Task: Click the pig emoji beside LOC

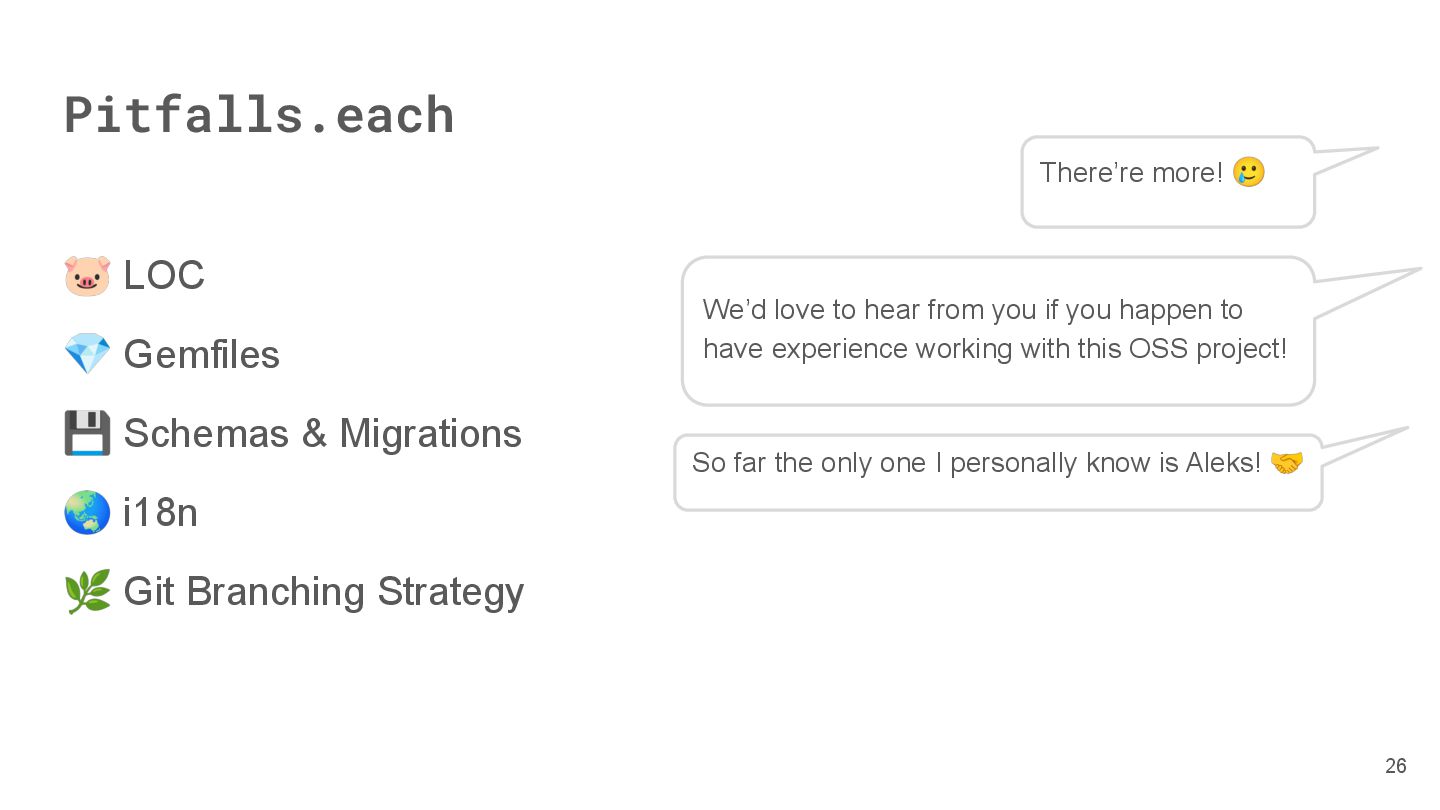Action: tap(87, 275)
